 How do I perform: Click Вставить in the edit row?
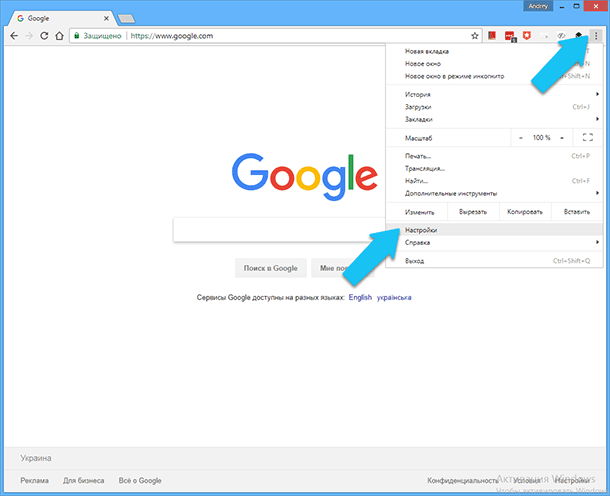[577, 212]
